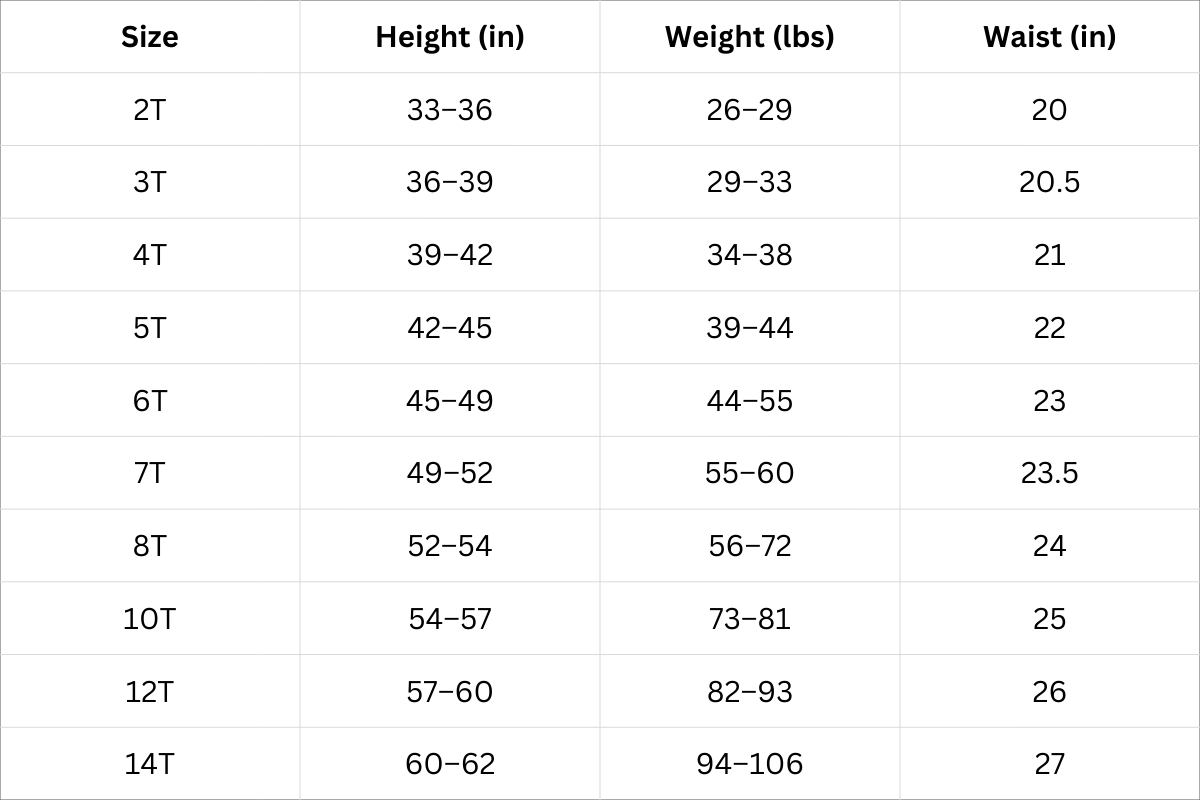Click the 44–55 weight cell
Screen dimensions: 1200x800
(750, 401)
